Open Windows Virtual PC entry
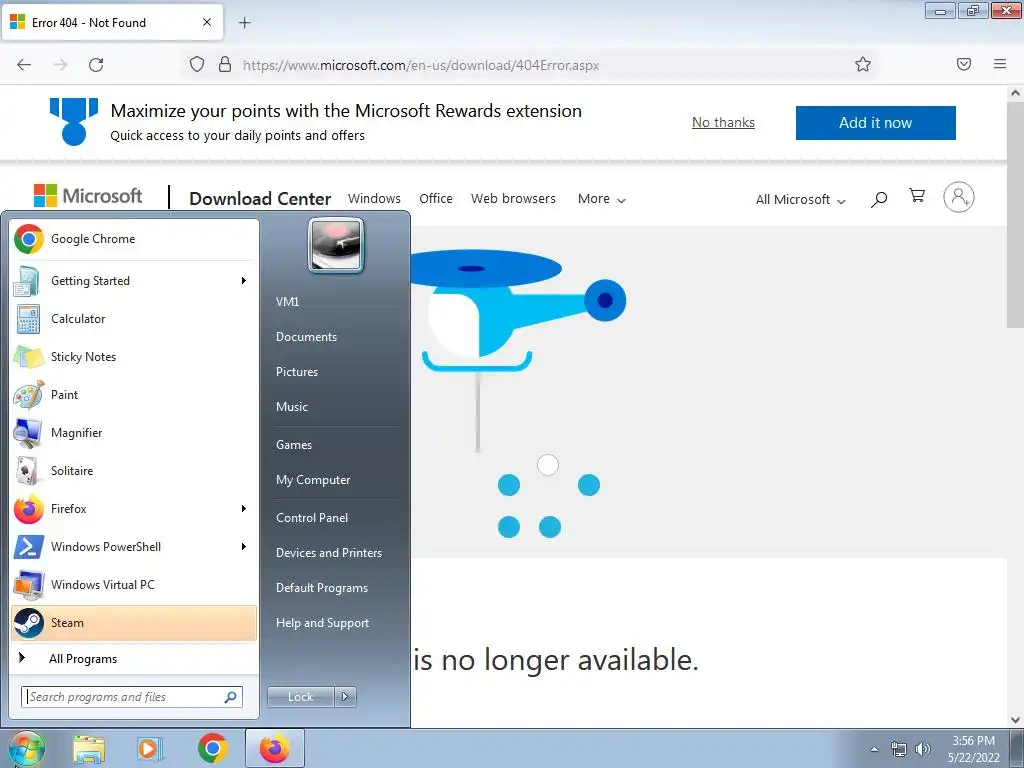Screen dimensions: 1024x768 click(134, 584)
